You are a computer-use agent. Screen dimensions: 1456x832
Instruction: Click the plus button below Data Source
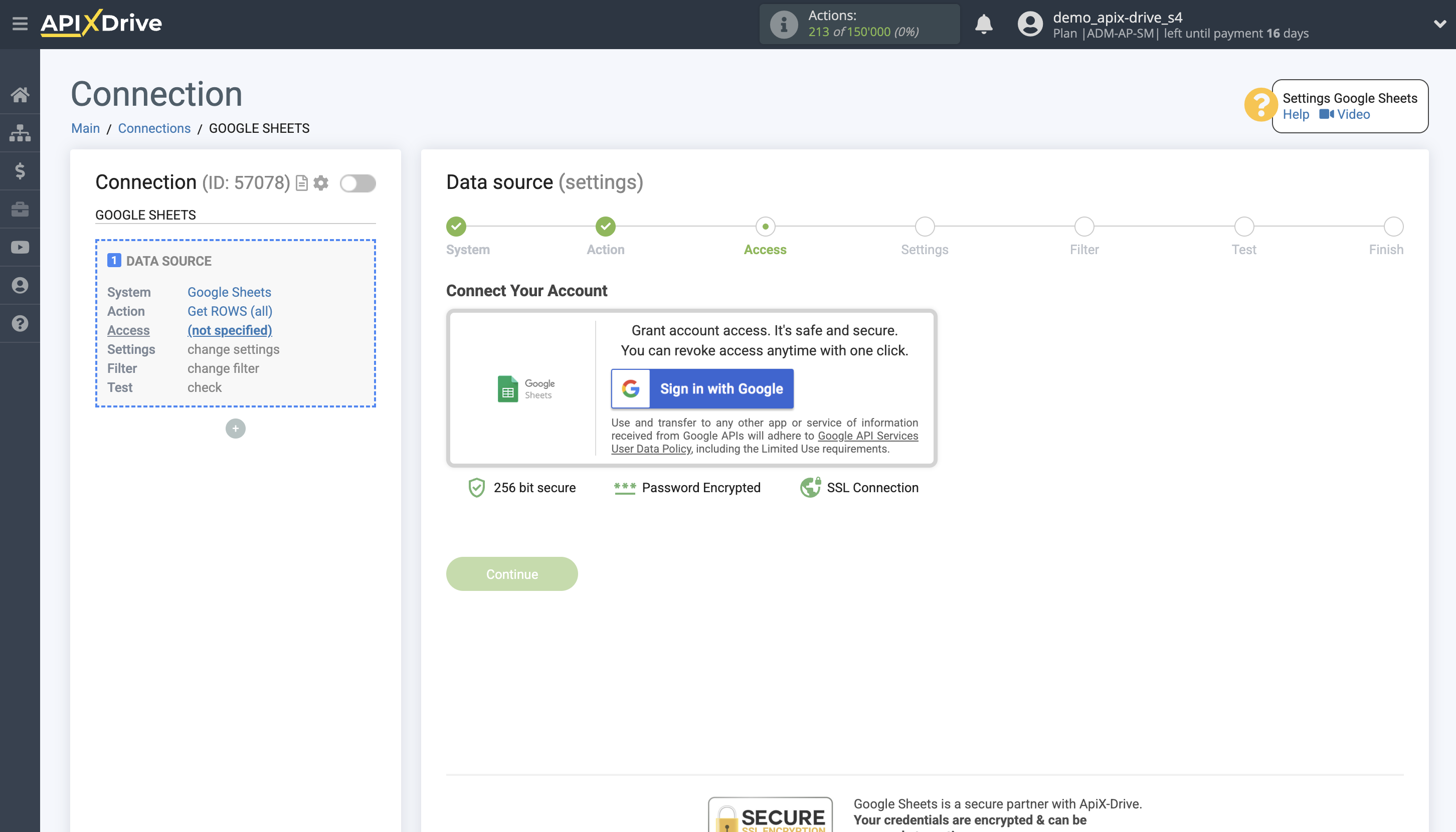[235, 428]
